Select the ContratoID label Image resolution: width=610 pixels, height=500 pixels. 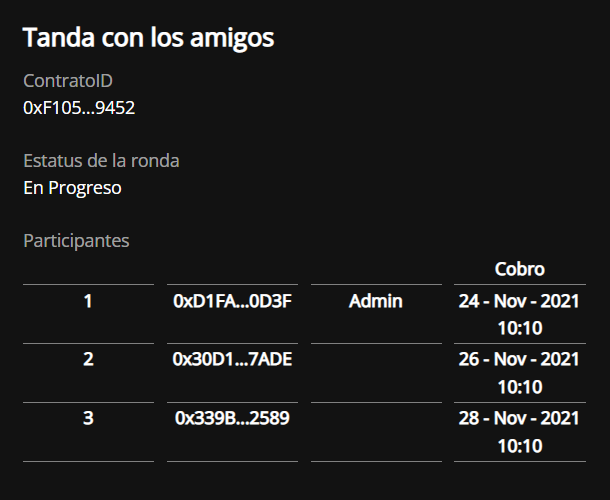[68, 81]
